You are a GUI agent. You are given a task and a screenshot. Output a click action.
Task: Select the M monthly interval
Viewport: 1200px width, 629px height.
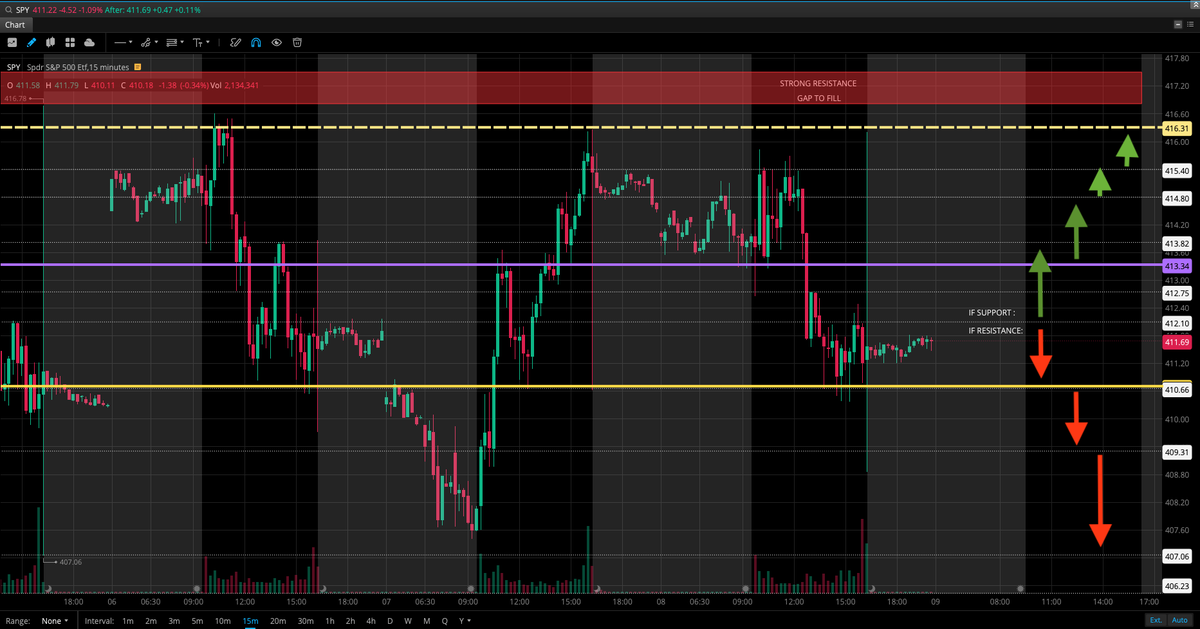[426, 621]
